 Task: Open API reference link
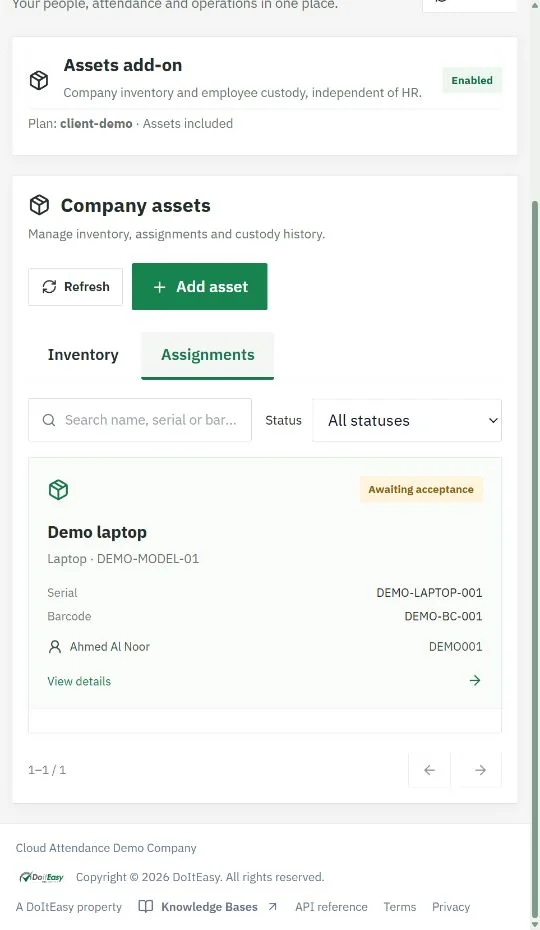click(331, 906)
